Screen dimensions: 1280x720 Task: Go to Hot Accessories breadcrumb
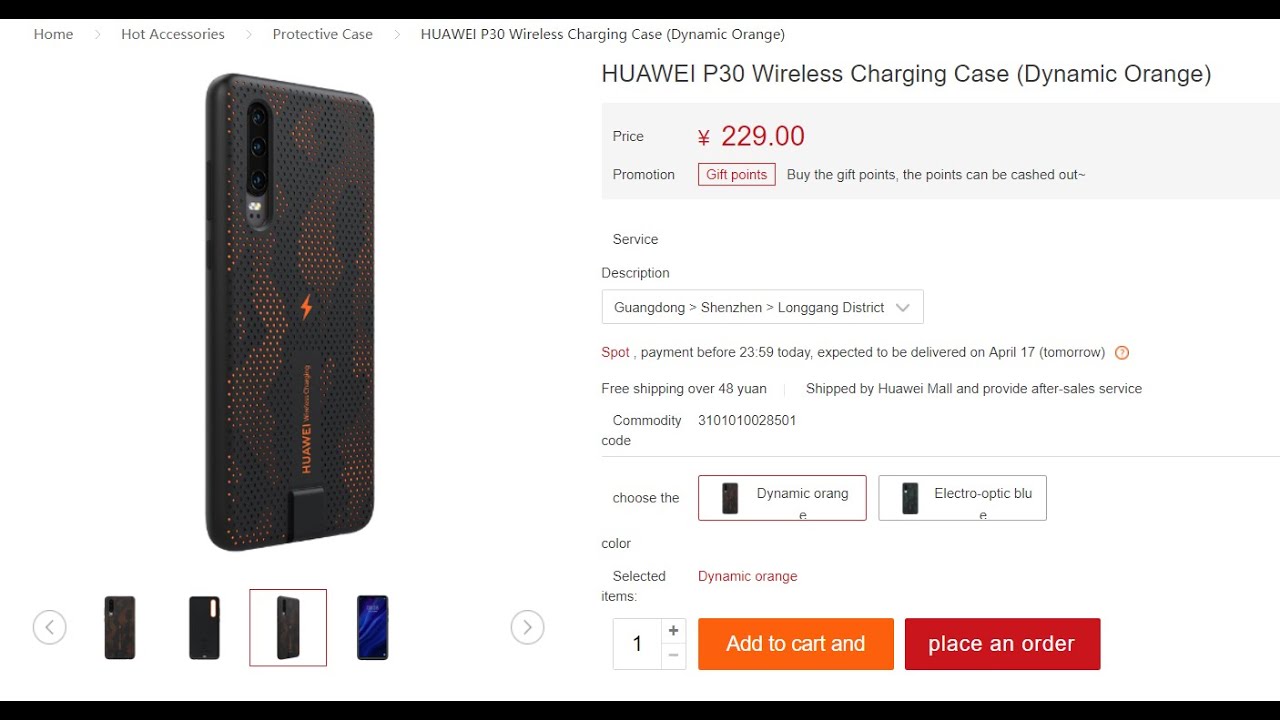coord(173,34)
